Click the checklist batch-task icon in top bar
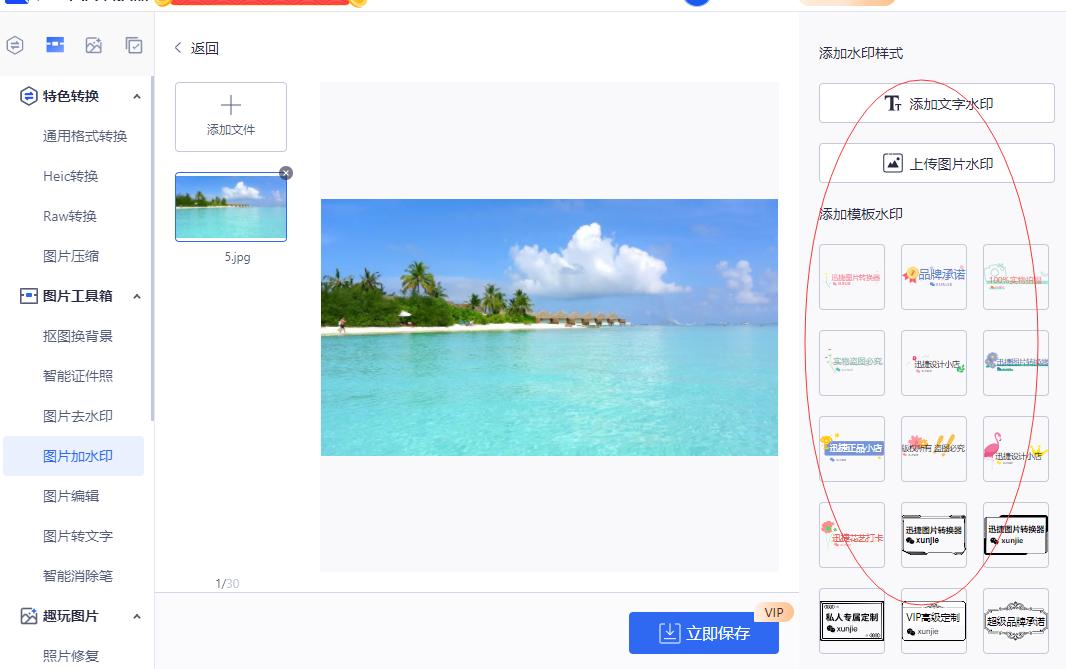 [x=134, y=44]
